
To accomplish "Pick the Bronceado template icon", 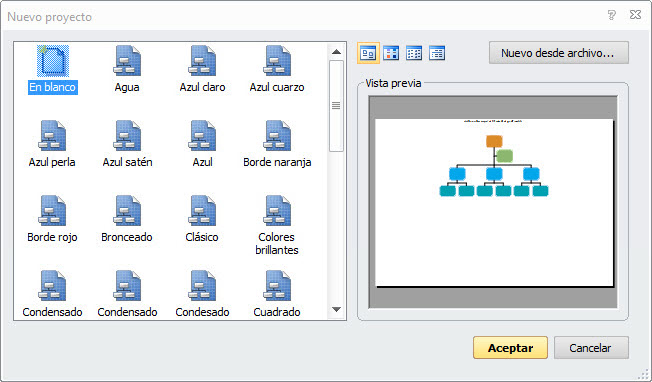I will 127,211.
